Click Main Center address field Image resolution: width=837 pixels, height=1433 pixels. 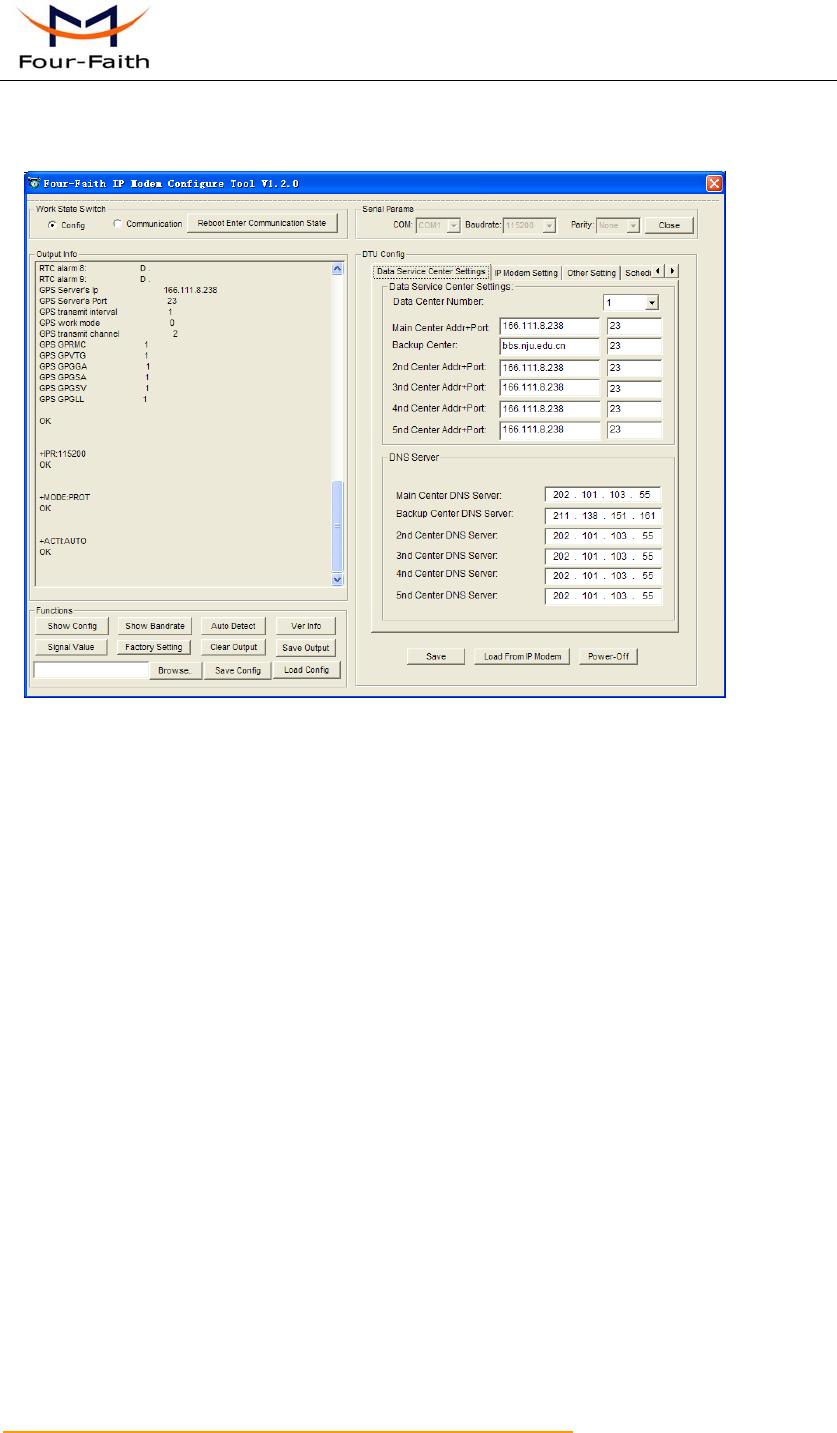(549, 326)
